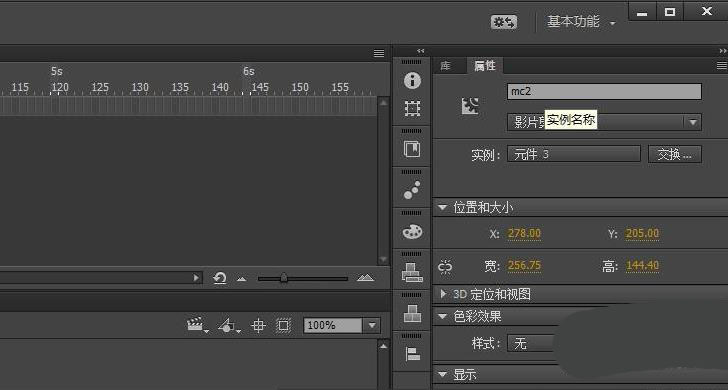This screenshot has height=390, width=728.
Task: Click the timeline zoom slider handle
Action: point(283,278)
